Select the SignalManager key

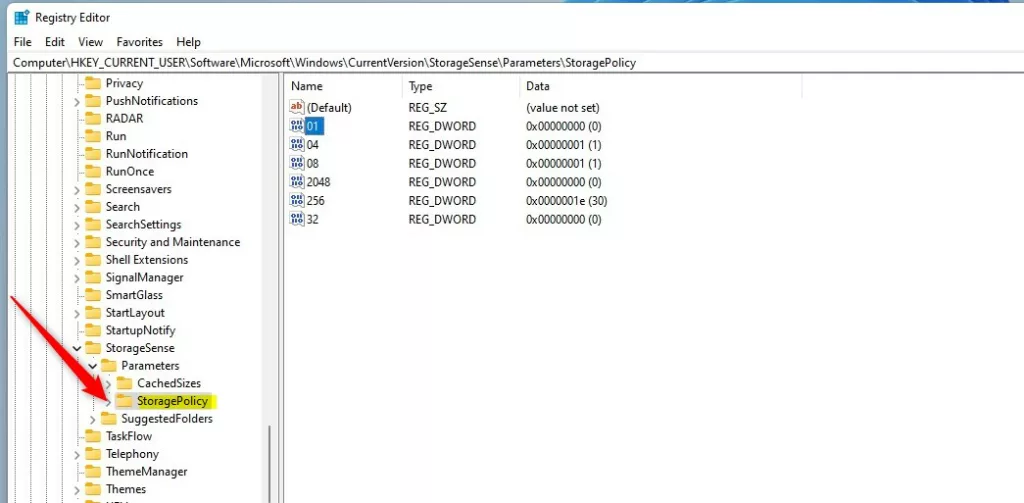(144, 277)
